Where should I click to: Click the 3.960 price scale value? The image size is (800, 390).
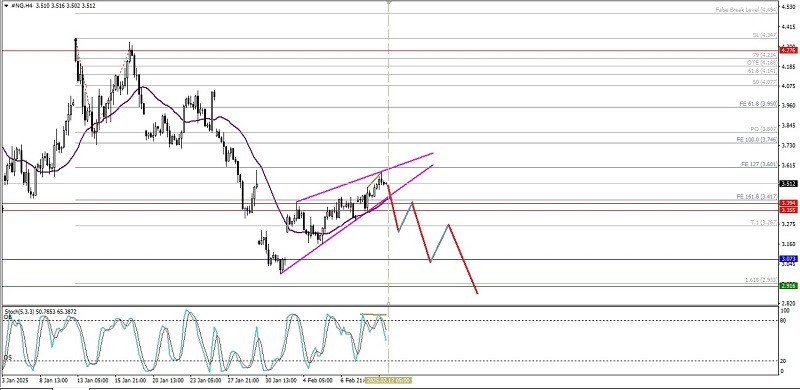pos(788,106)
